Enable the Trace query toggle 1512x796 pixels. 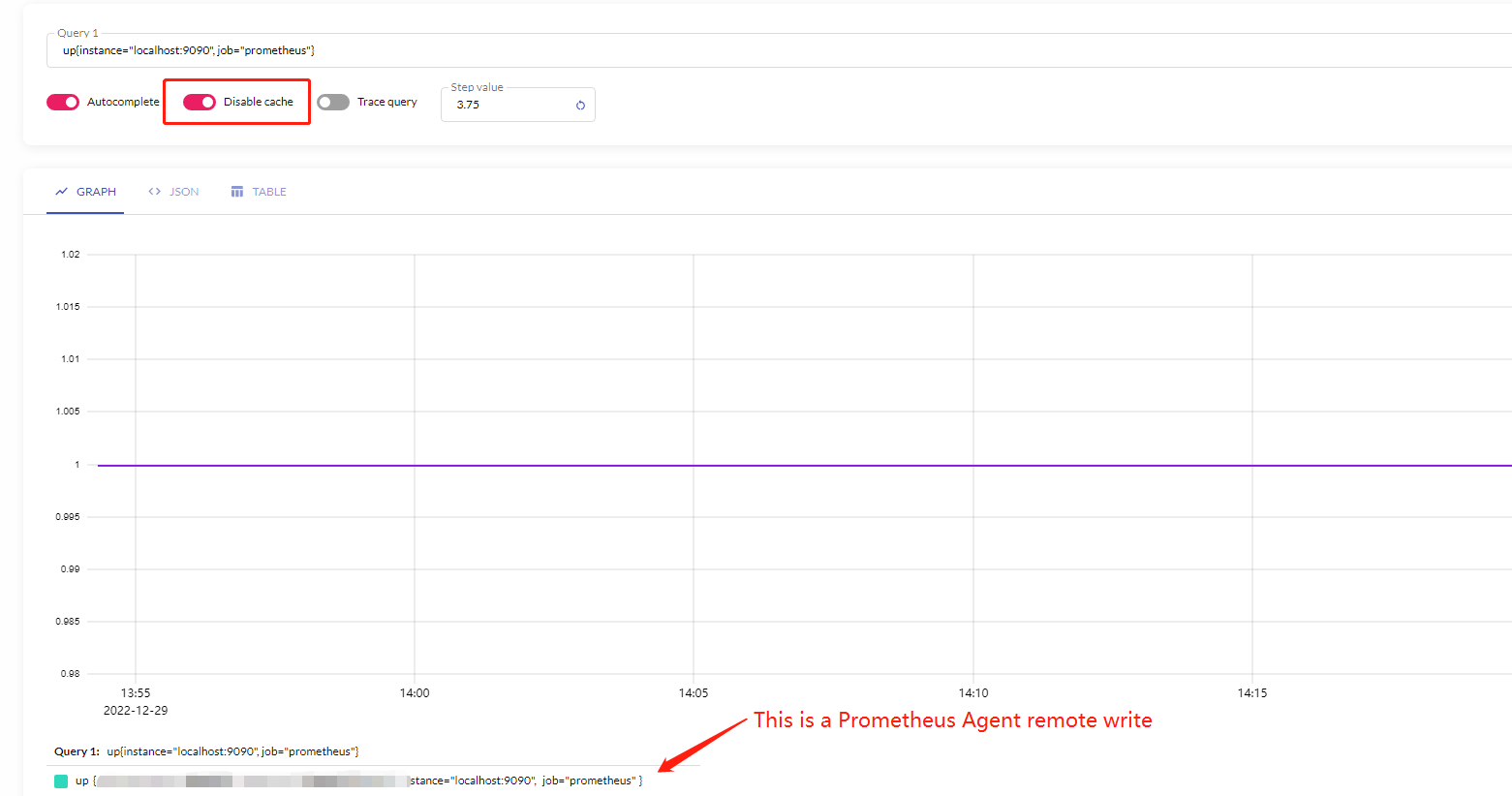[x=333, y=101]
